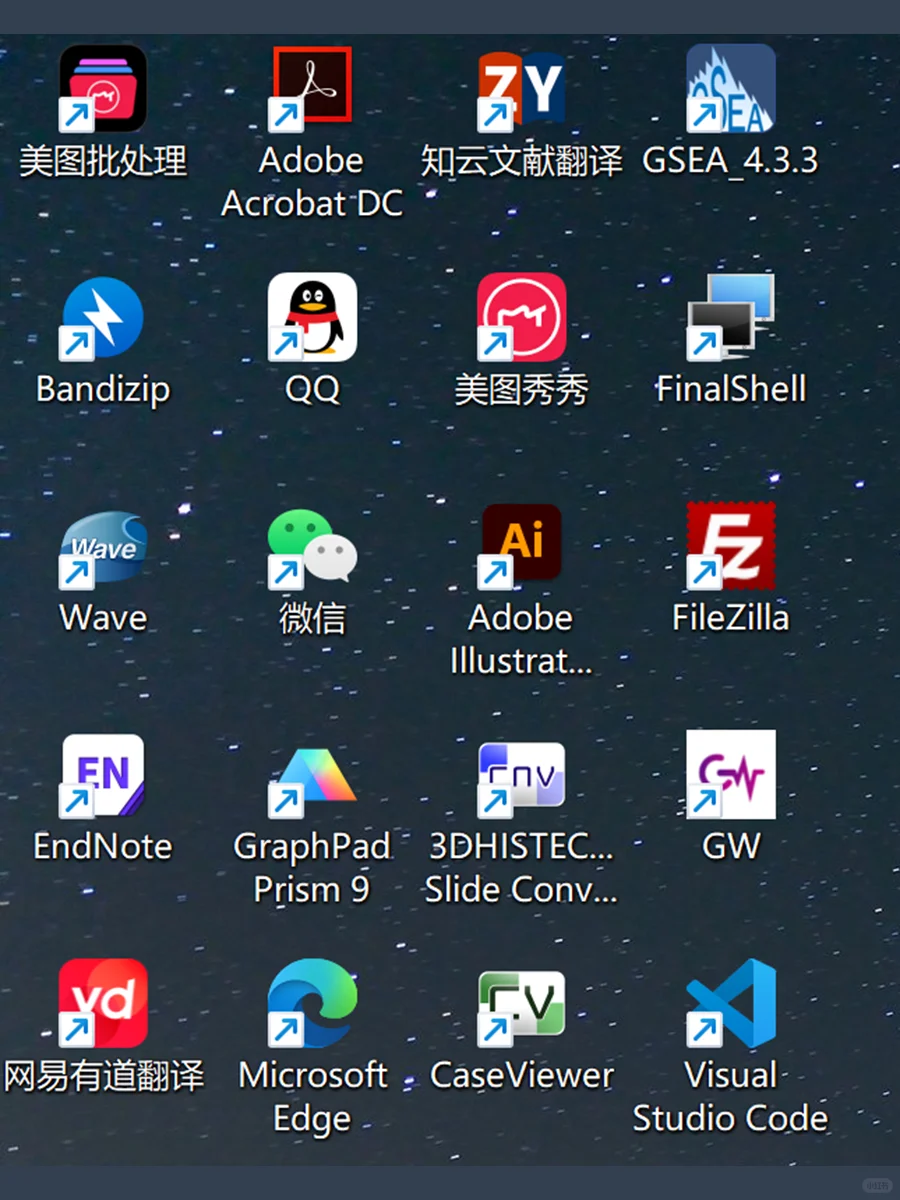Launch 微信 WeChat
The height and width of the screenshot is (1200, 900).
tap(312, 545)
